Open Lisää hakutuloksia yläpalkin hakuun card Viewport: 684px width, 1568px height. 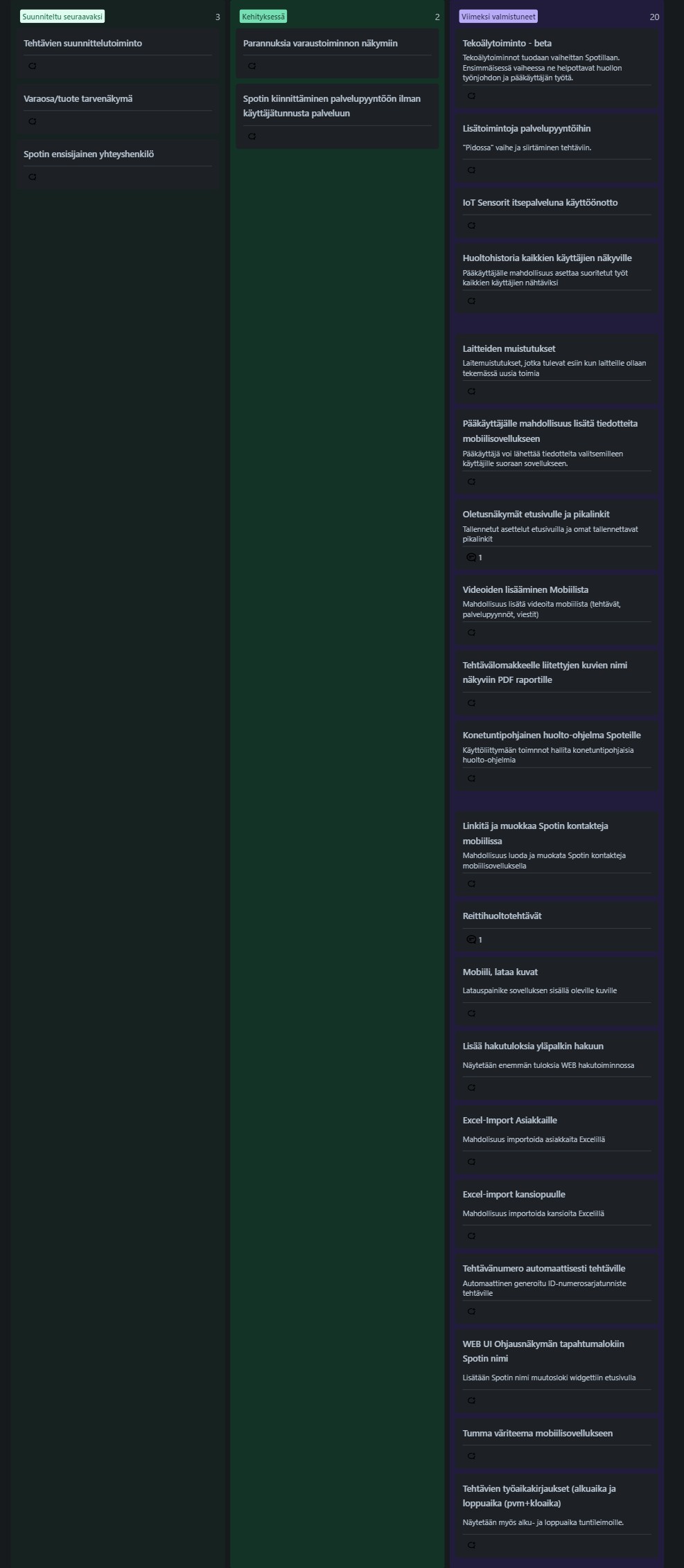point(557,1067)
